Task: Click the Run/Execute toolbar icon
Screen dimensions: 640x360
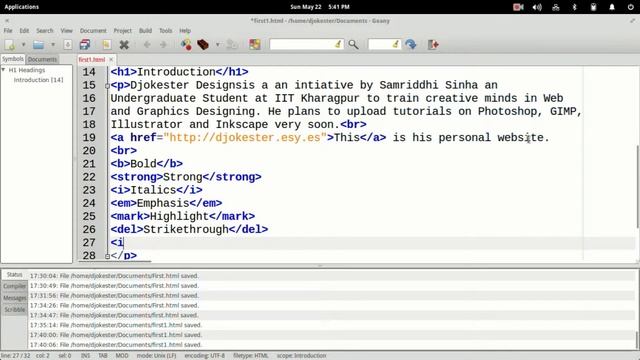Action: pyautogui.click(x=232, y=44)
